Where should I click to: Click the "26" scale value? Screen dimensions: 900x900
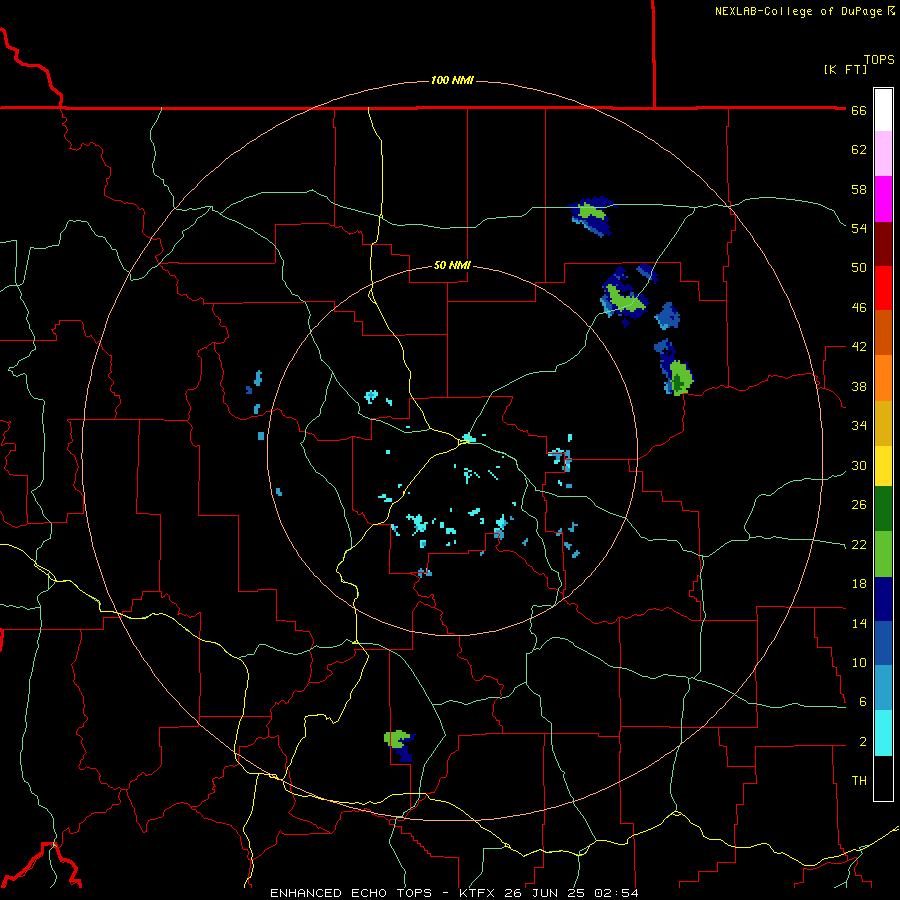tap(859, 505)
